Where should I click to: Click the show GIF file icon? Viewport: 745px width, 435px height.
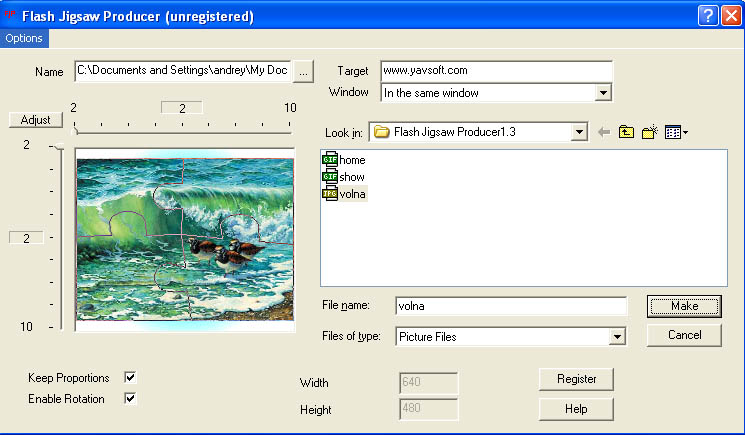click(330, 177)
